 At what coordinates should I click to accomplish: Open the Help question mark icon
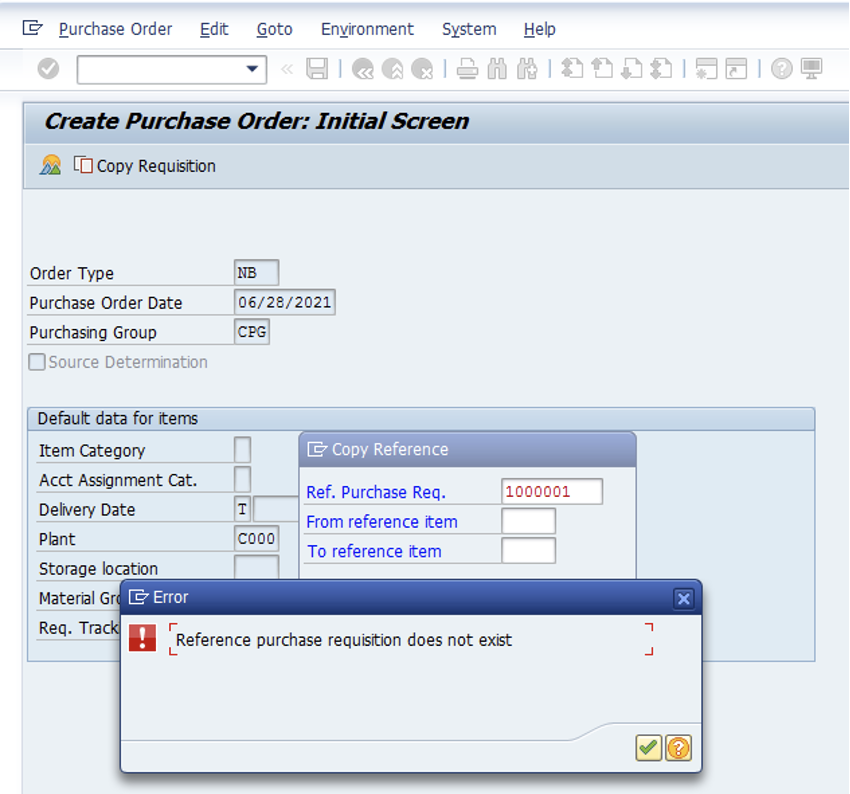coord(781,69)
